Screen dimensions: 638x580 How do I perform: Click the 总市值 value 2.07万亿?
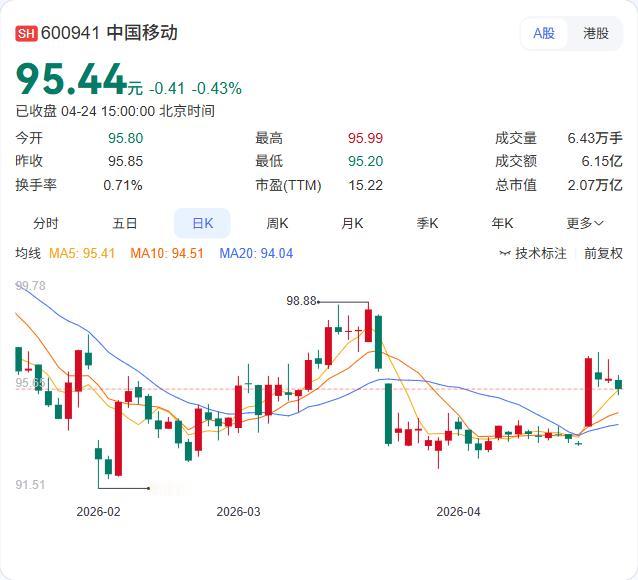pyautogui.click(x=595, y=185)
